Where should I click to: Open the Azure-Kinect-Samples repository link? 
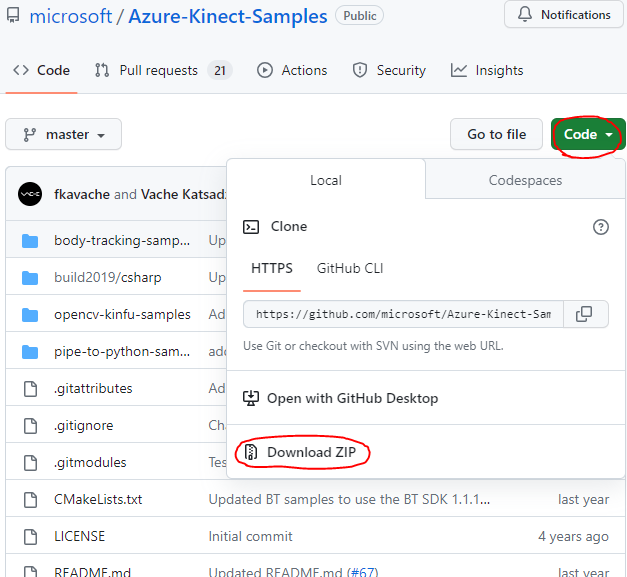point(228,16)
